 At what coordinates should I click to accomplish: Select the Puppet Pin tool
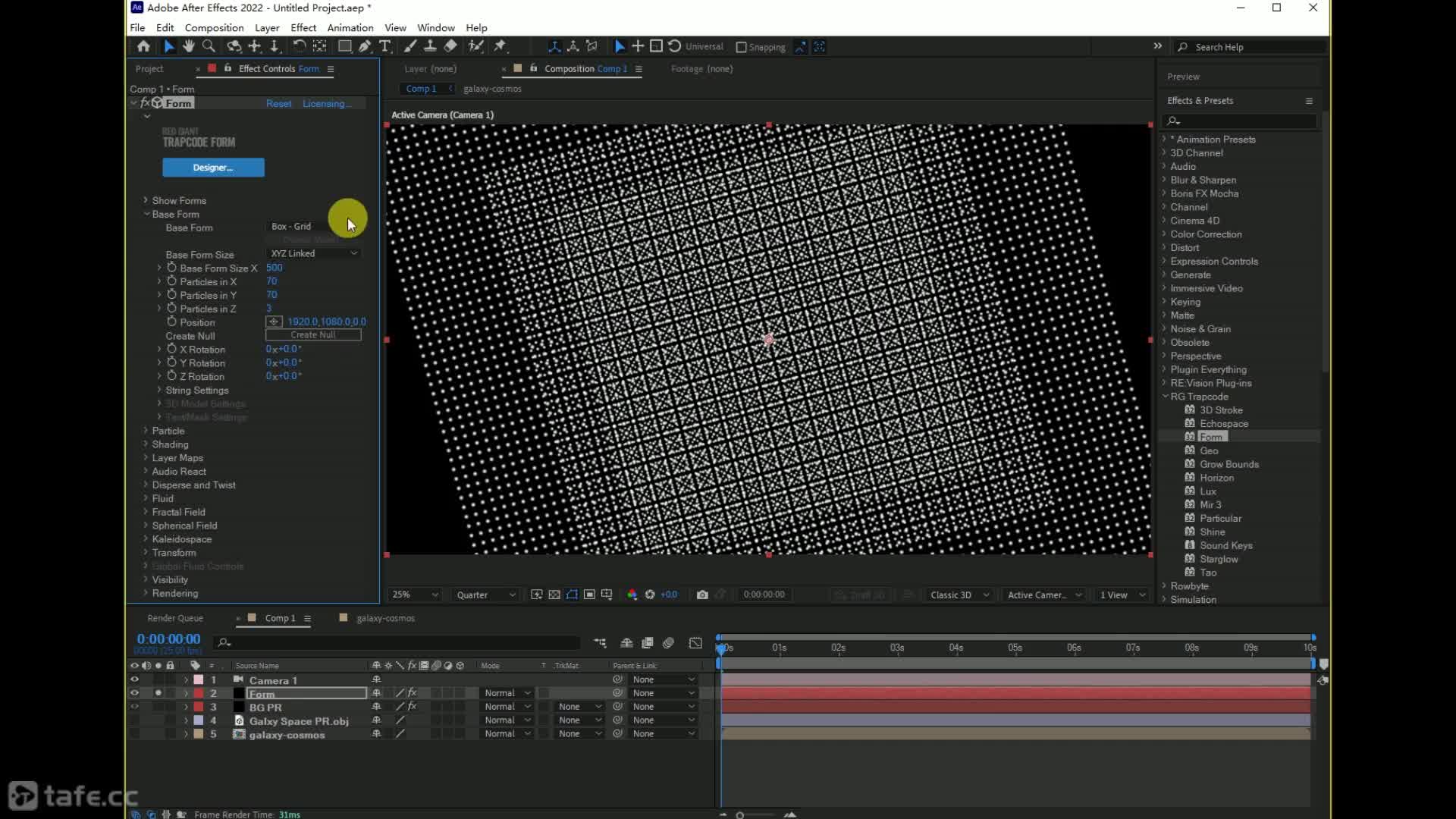click(500, 46)
